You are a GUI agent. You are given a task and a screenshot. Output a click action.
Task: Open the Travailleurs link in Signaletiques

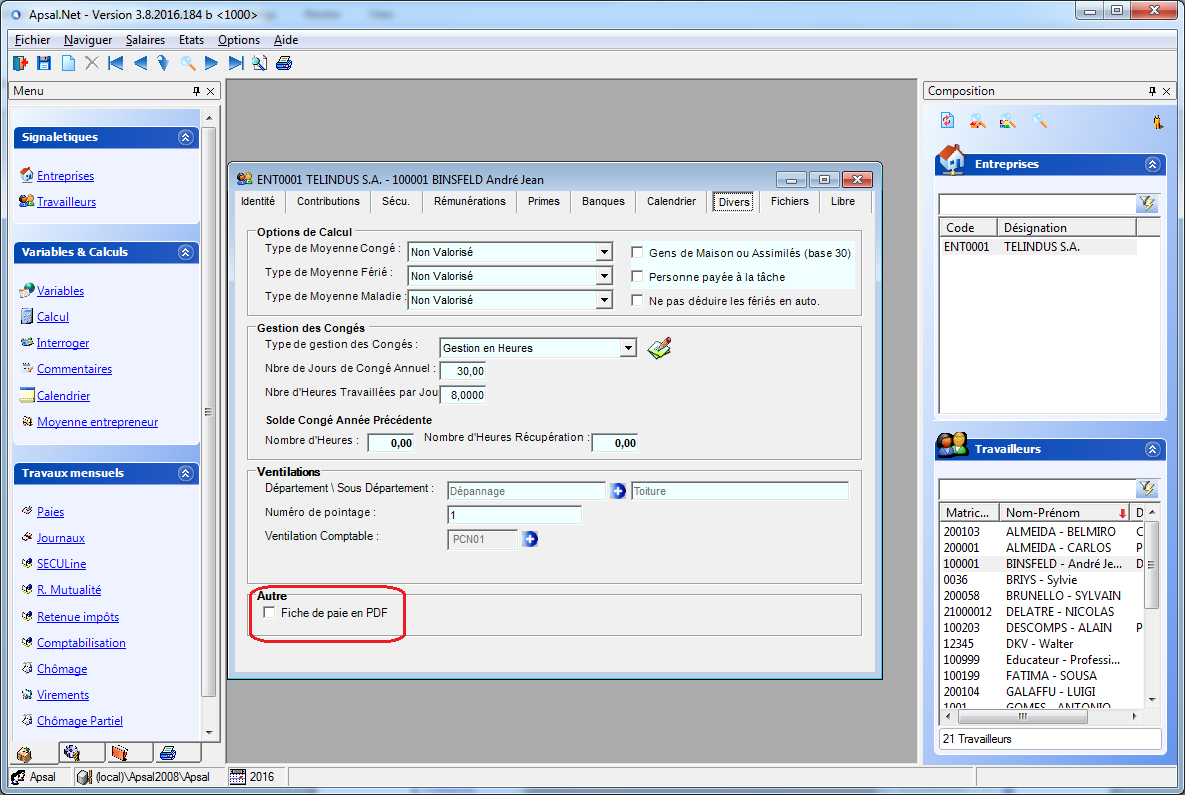tap(66, 202)
